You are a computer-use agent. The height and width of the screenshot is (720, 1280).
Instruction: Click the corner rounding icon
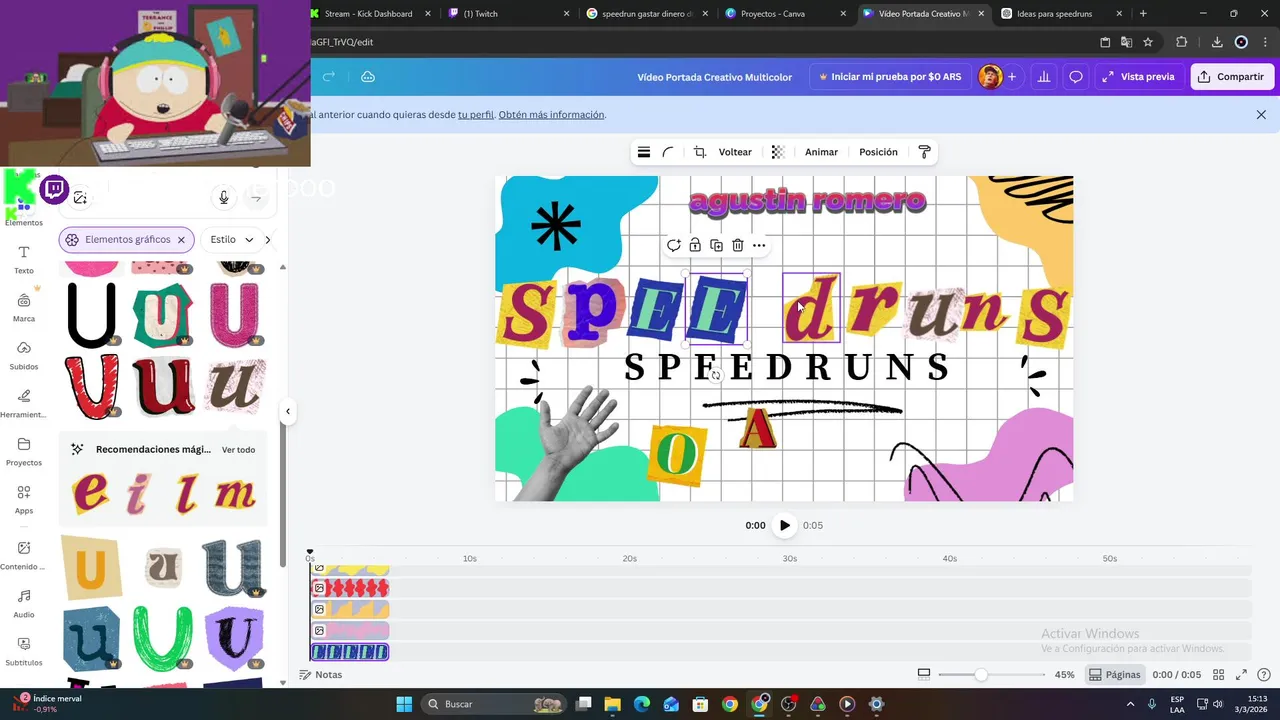tap(668, 152)
